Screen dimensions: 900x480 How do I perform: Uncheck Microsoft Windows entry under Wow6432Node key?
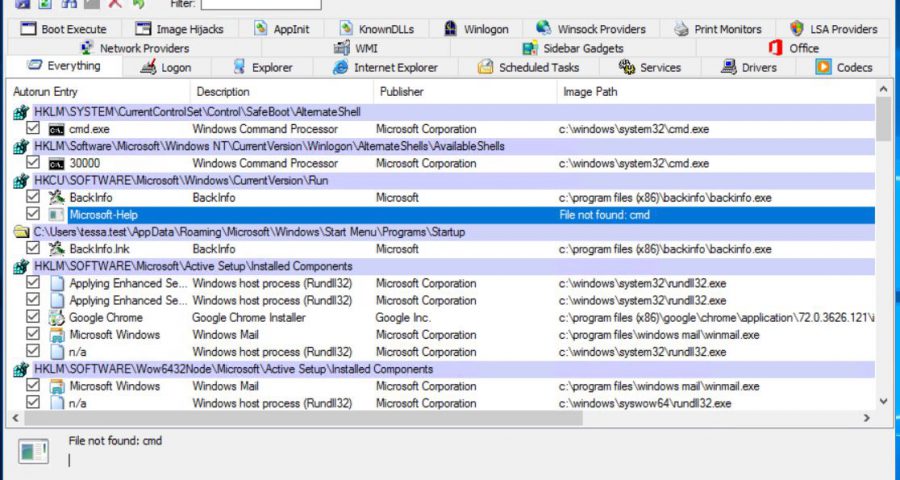click(x=33, y=385)
